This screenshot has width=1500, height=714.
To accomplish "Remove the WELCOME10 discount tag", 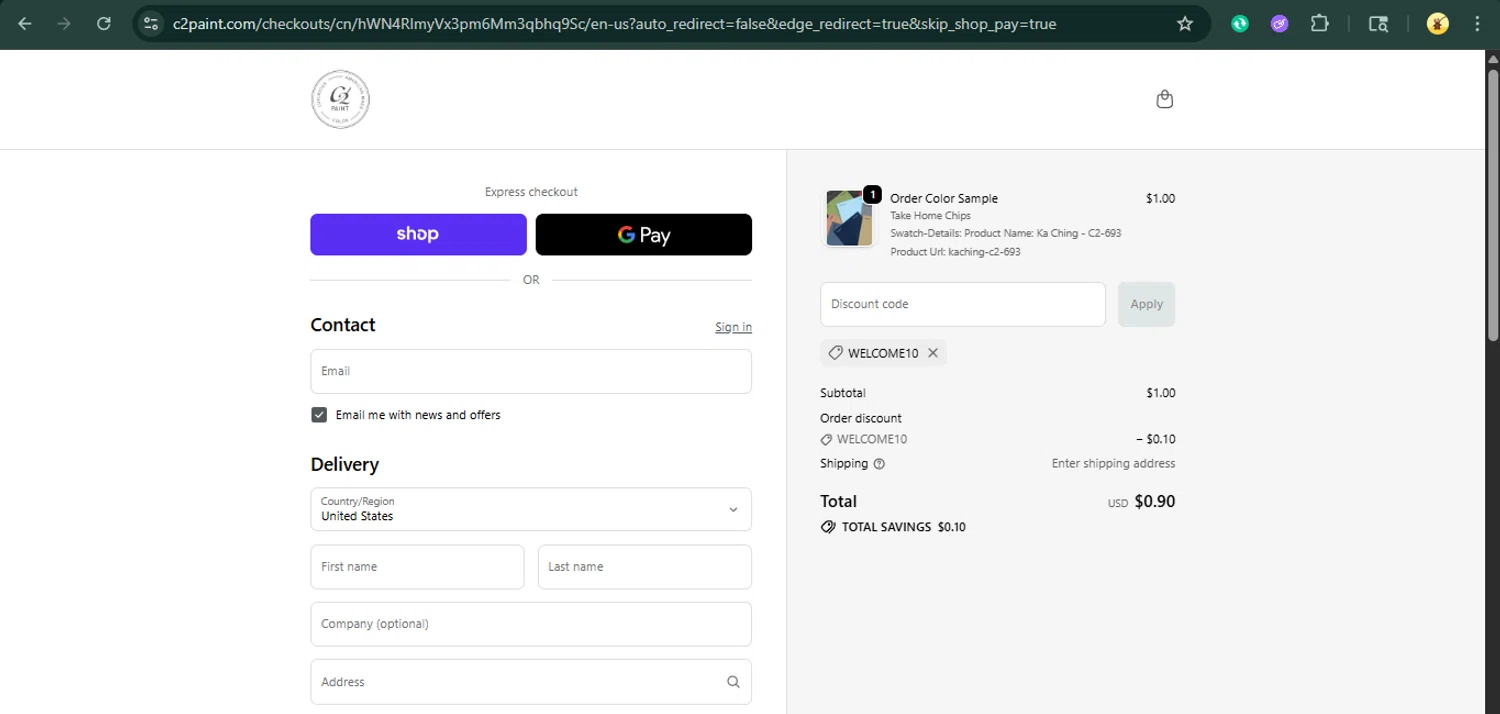I will click(933, 353).
